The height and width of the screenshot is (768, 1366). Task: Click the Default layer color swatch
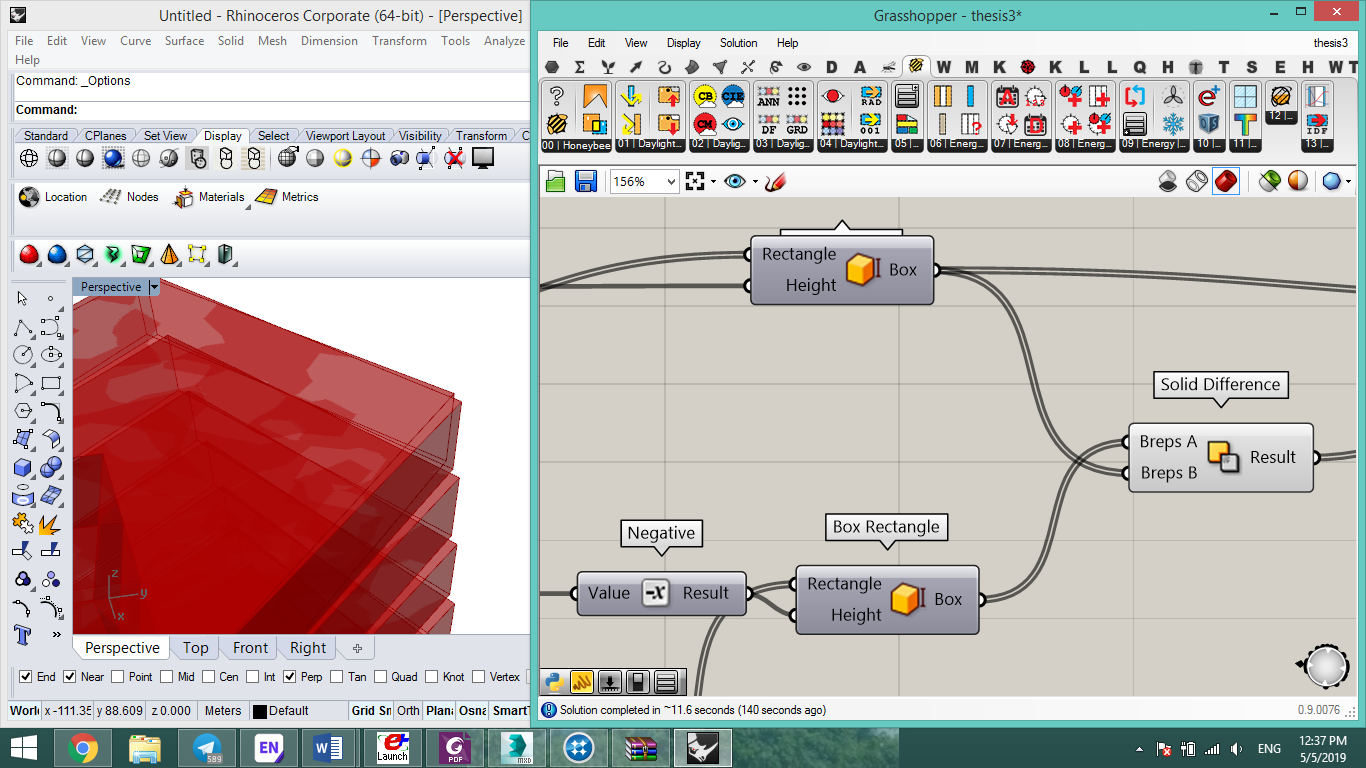[x=260, y=711]
